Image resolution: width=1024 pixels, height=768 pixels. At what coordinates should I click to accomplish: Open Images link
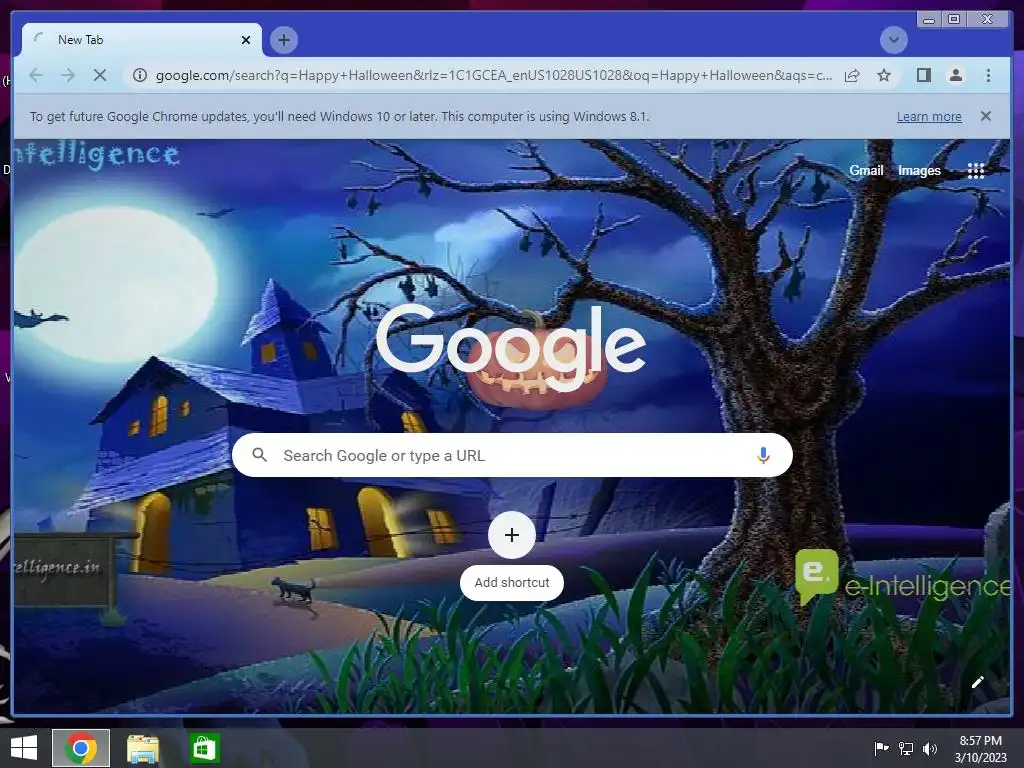[x=919, y=170]
